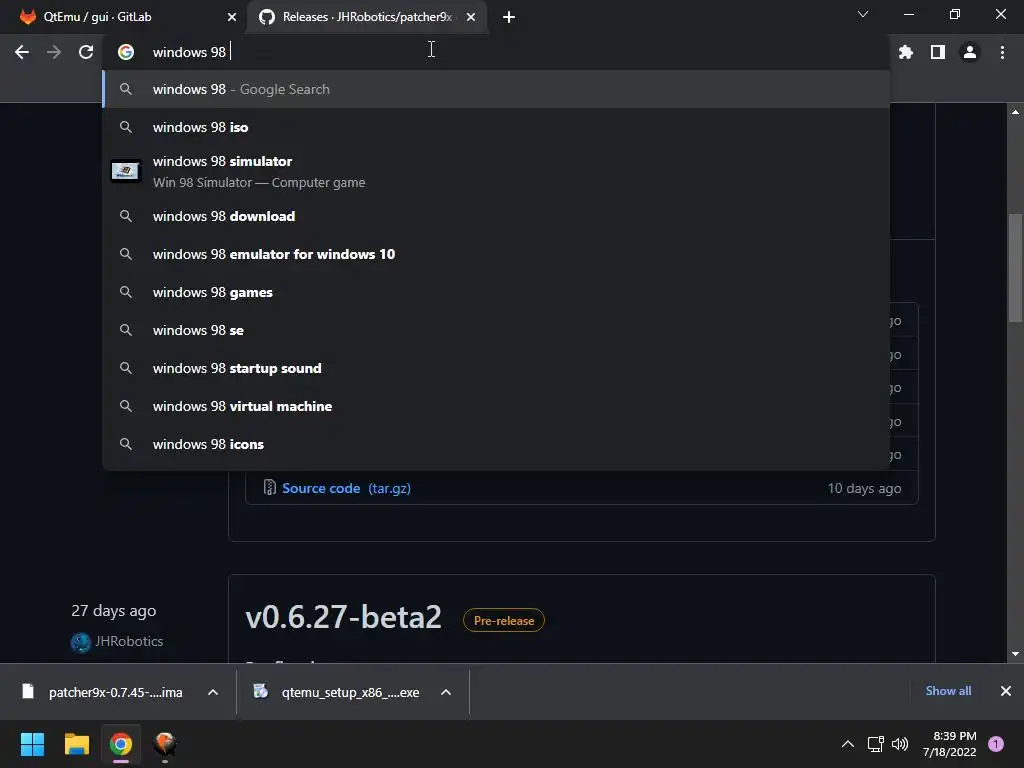Screen dimensions: 1024x768
Task: Select the 'windows 98 iso' suggestion
Action: pos(496,127)
